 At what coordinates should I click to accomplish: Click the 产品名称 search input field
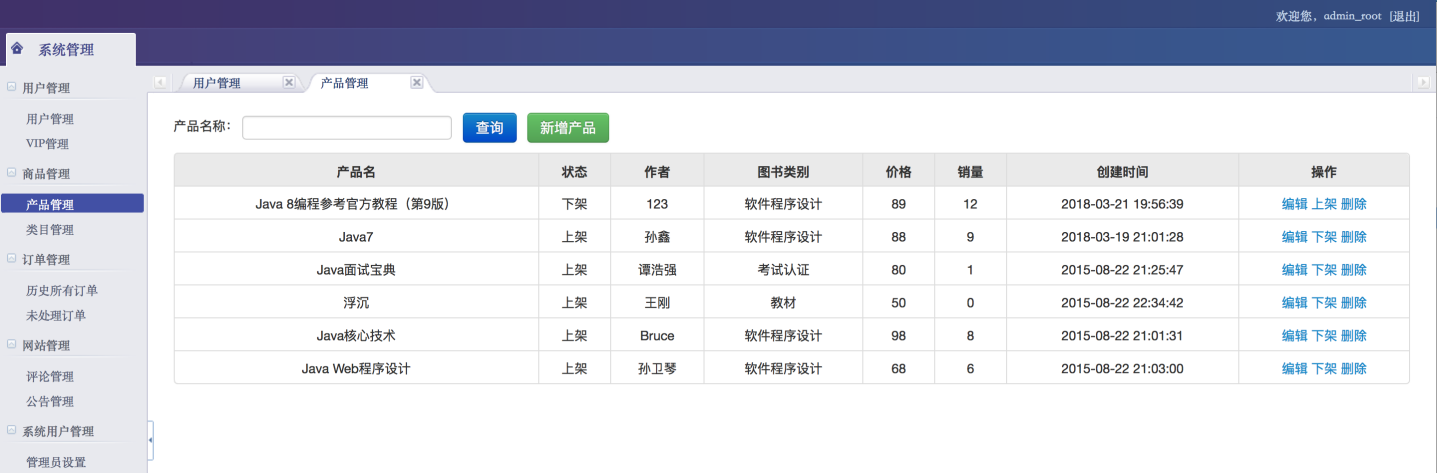click(x=346, y=128)
